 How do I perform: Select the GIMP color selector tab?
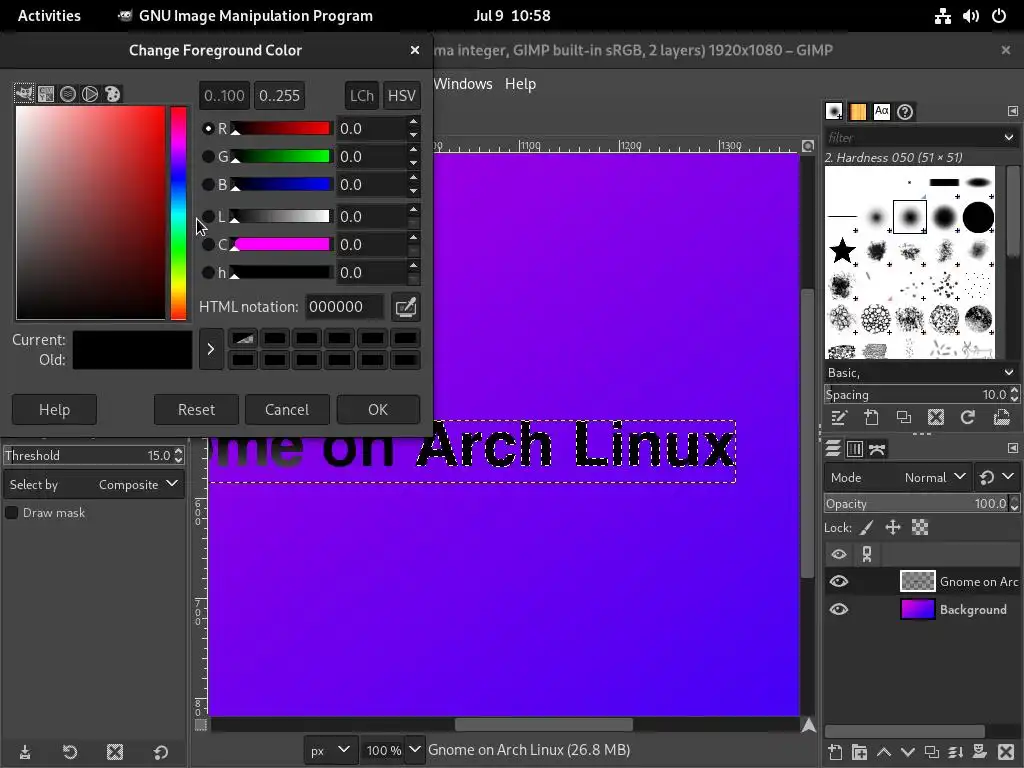[x=24, y=93]
